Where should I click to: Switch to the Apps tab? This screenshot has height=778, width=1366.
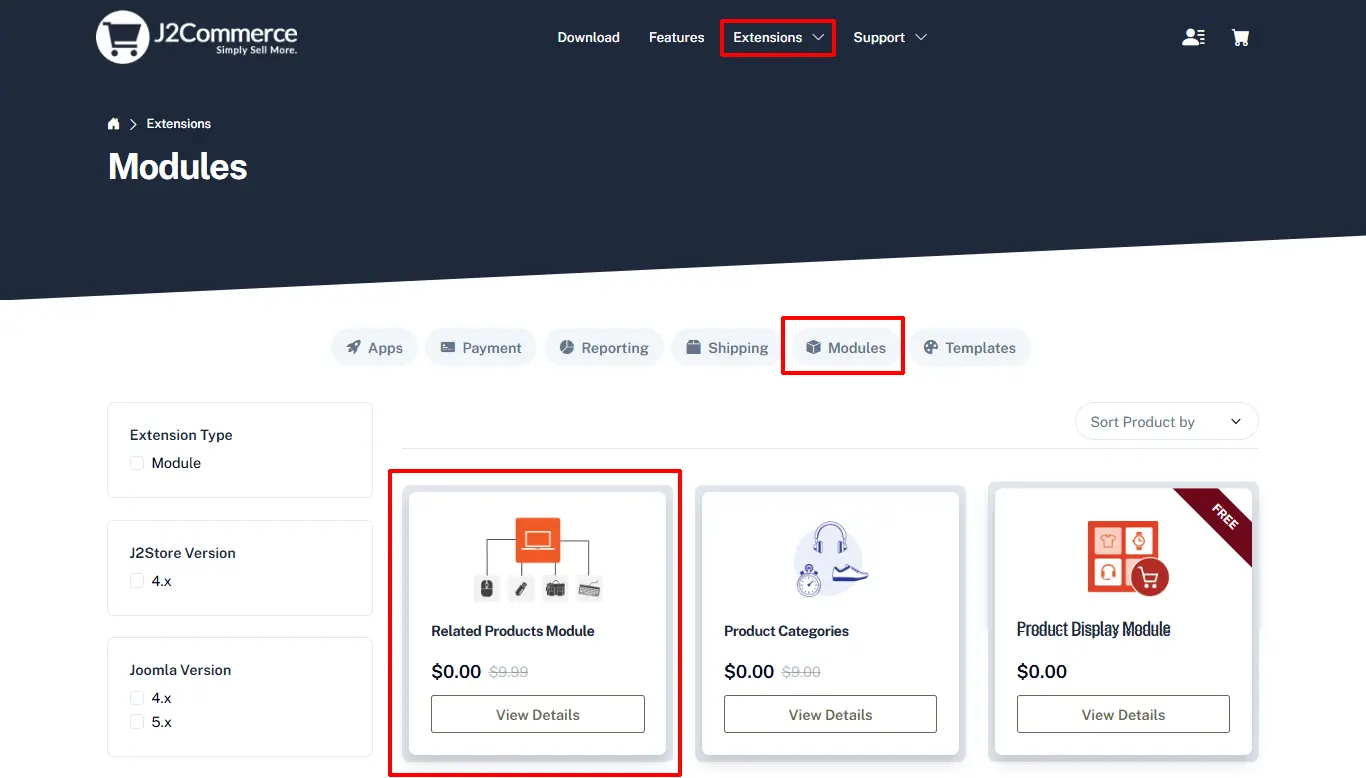coord(375,348)
